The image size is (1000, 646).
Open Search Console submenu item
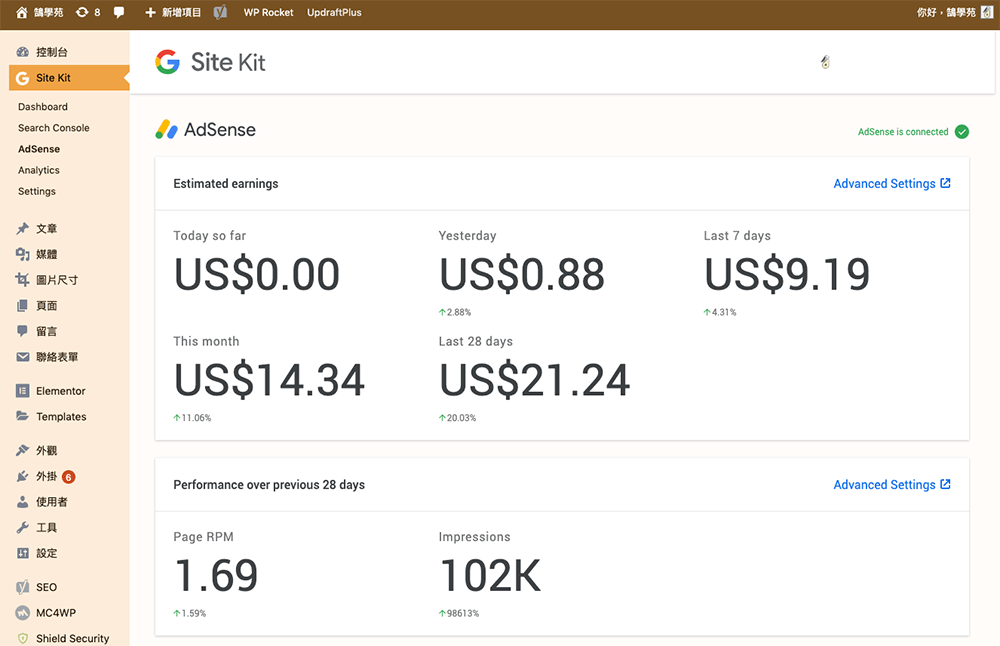tap(54, 128)
